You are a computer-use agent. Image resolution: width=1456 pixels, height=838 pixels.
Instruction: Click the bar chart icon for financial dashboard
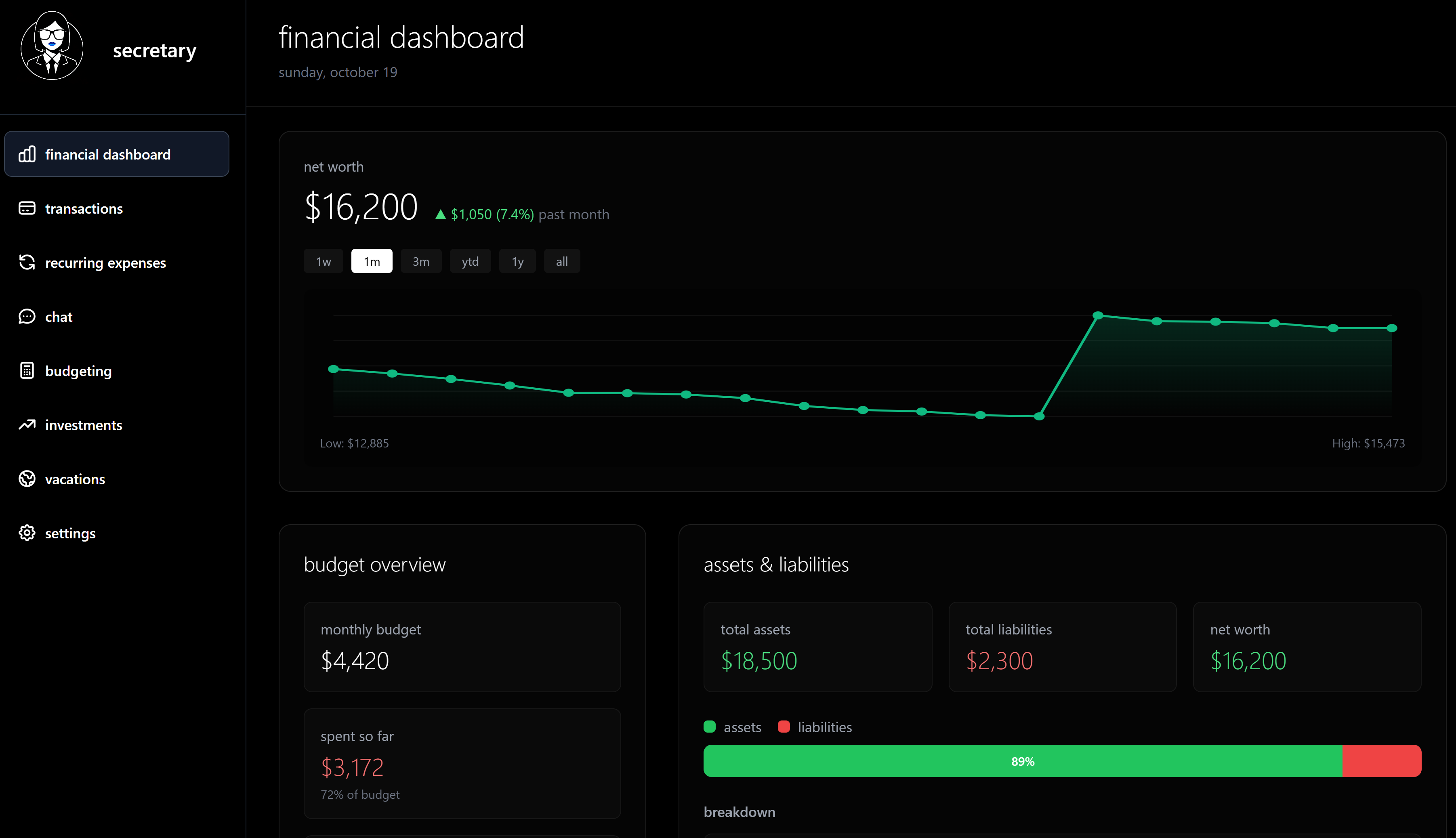27,154
